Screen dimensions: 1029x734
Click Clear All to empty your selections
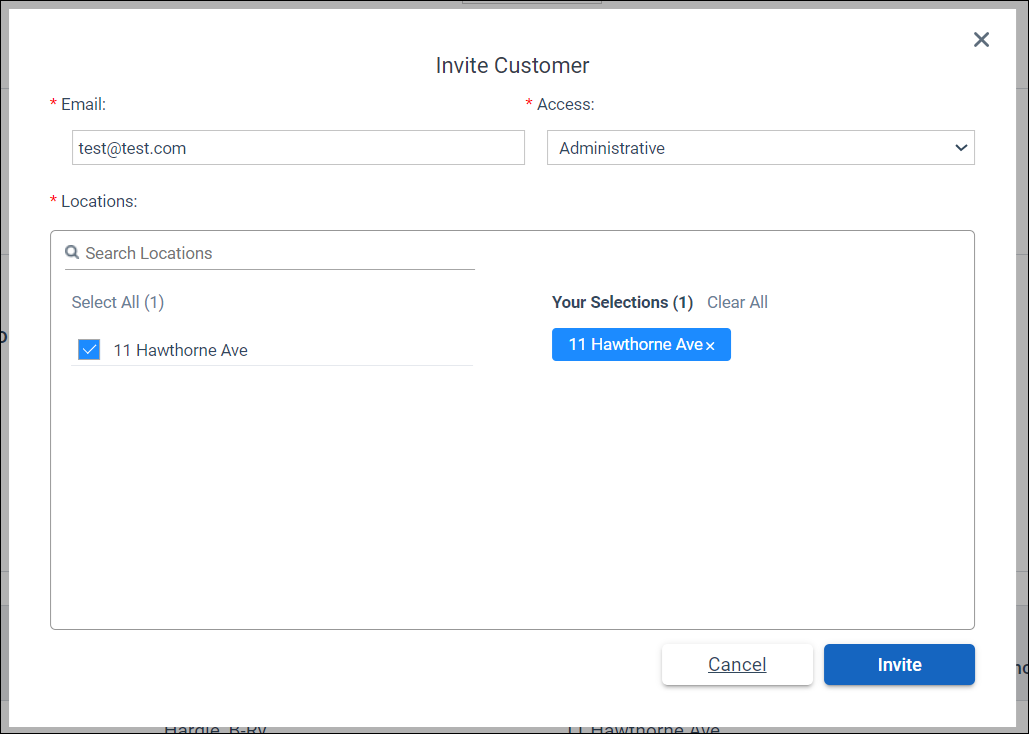737,302
